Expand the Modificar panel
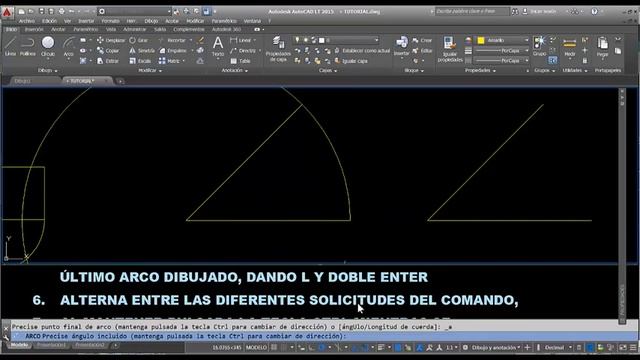The height and width of the screenshot is (360, 640). pyautogui.click(x=149, y=71)
